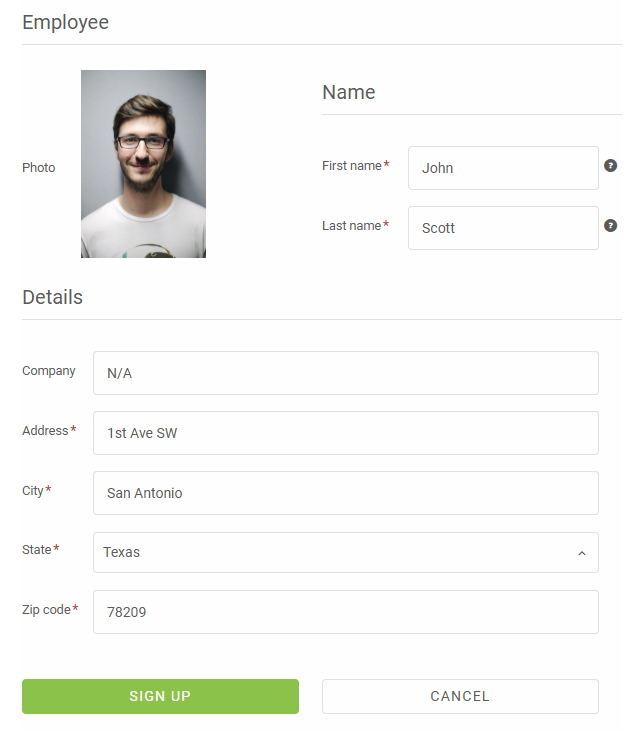Click the employee photo thumbnail
This screenshot has width=638, height=731.
(x=143, y=164)
